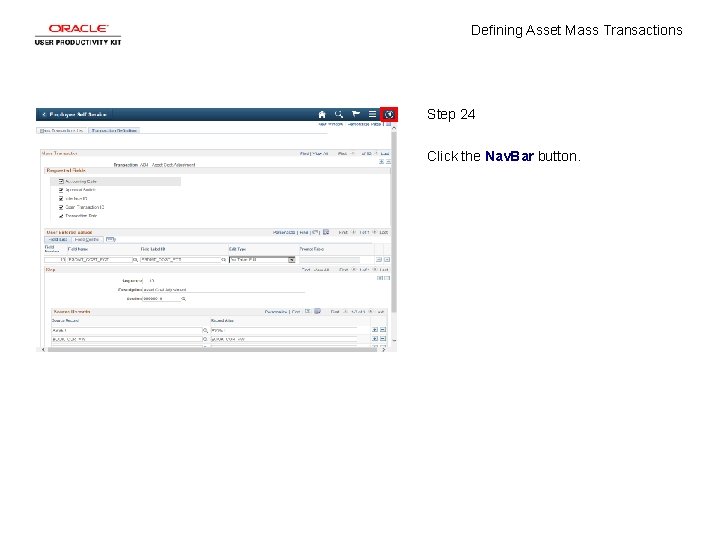Image resolution: width=720 pixels, height=540 pixels.
Task: Click first Record Alias input
Action: [x=284, y=331]
